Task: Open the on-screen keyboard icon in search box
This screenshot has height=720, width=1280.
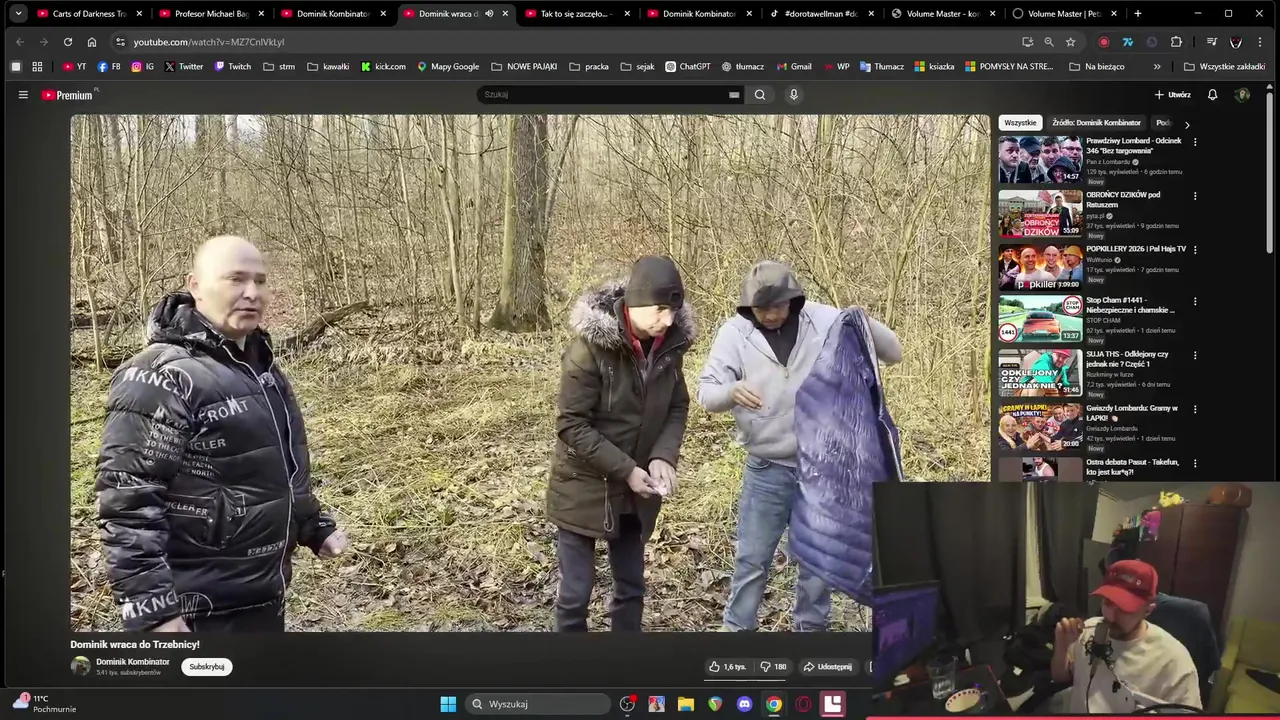Action: [x=734, y=95]
